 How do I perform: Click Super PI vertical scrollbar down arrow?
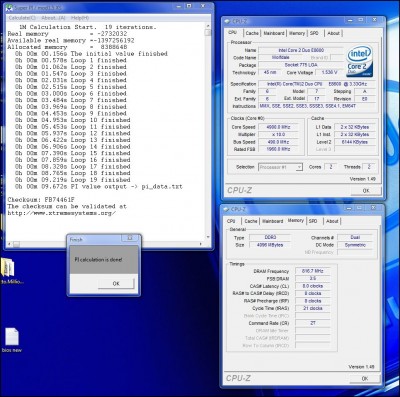point(208,237)
